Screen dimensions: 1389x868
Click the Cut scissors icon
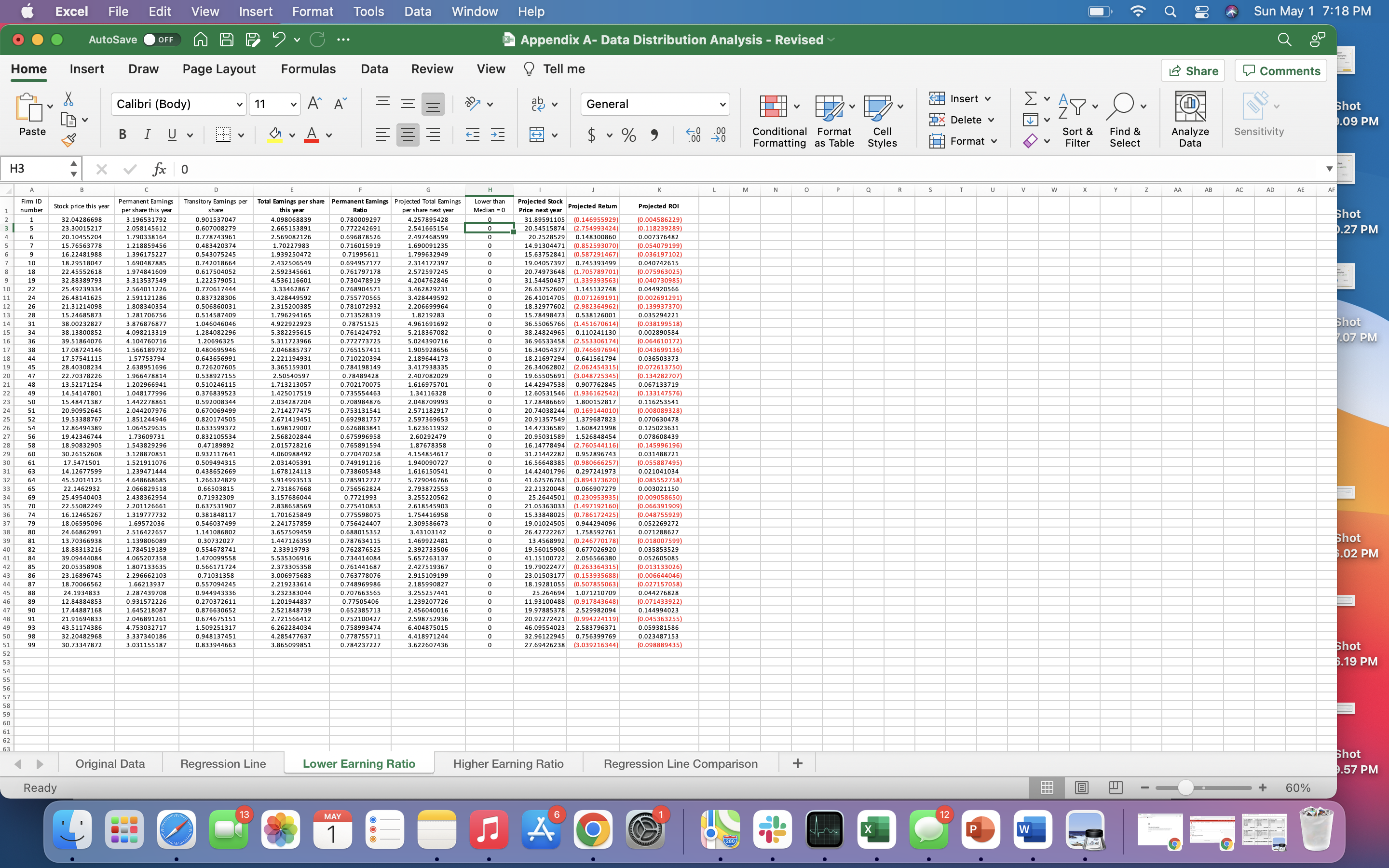[x=68, y=99]
